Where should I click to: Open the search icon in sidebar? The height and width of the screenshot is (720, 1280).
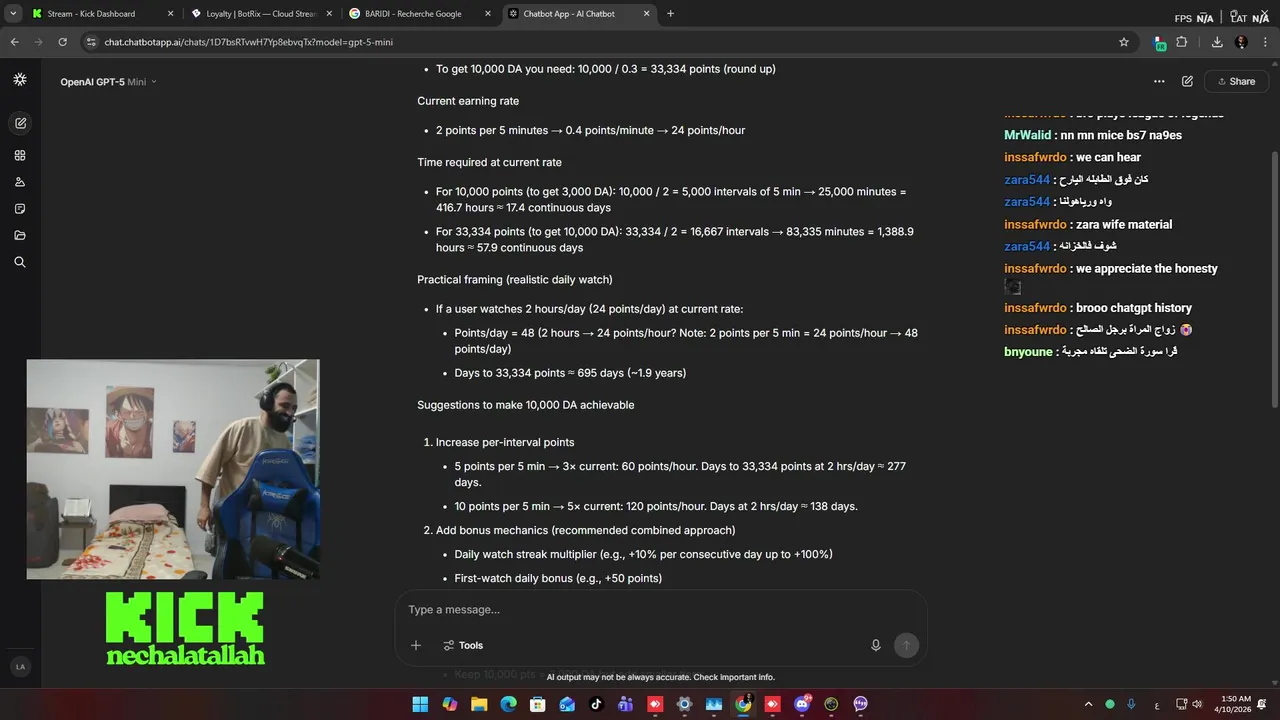[20, 262]
